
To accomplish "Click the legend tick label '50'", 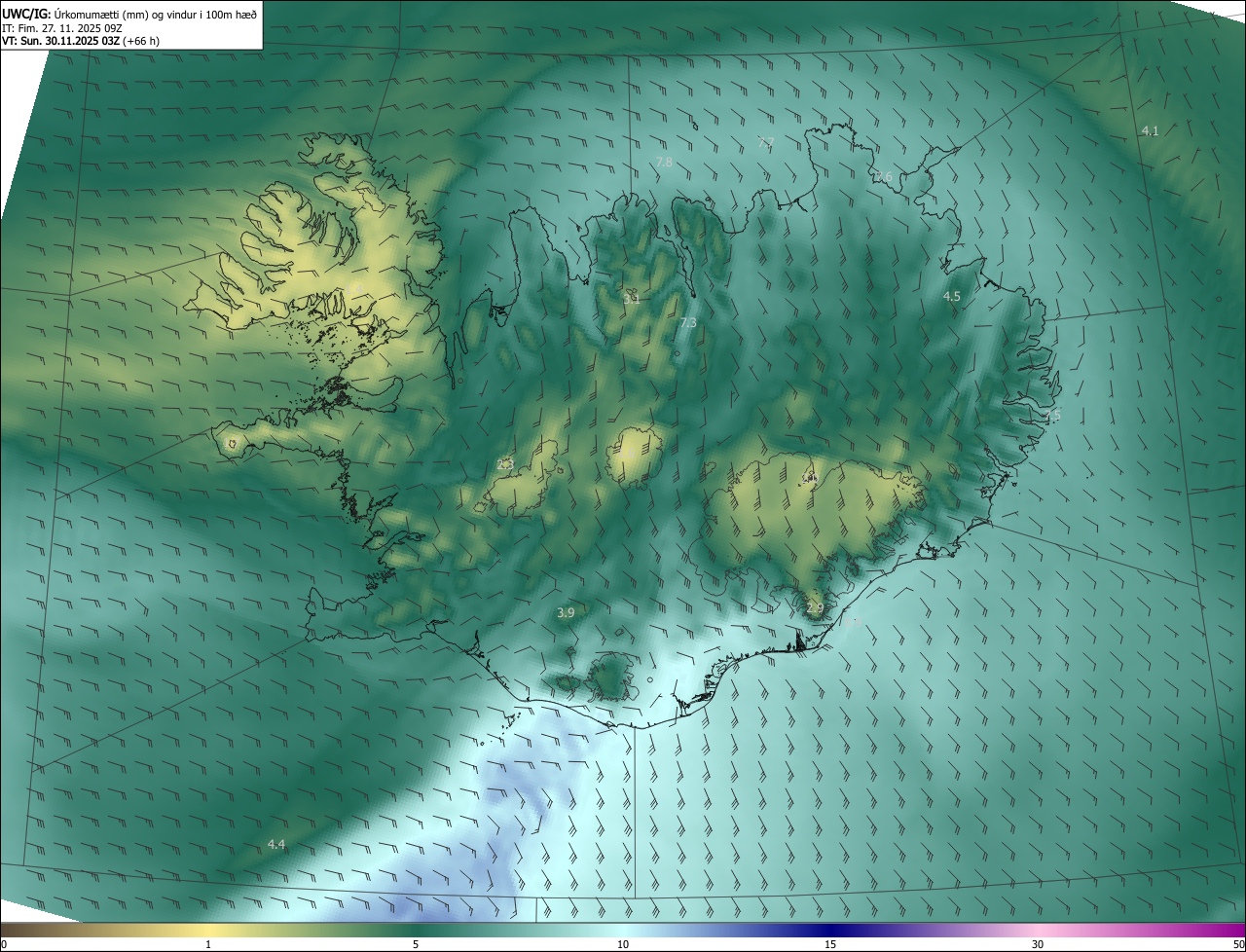I will pyautogui.click(x=1238, y=944).
